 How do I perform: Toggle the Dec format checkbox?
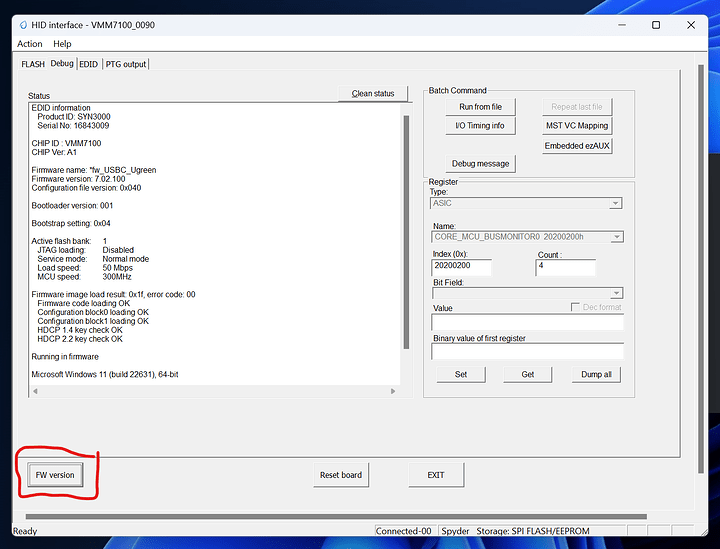pyautogui.click(x=575, y=307)
